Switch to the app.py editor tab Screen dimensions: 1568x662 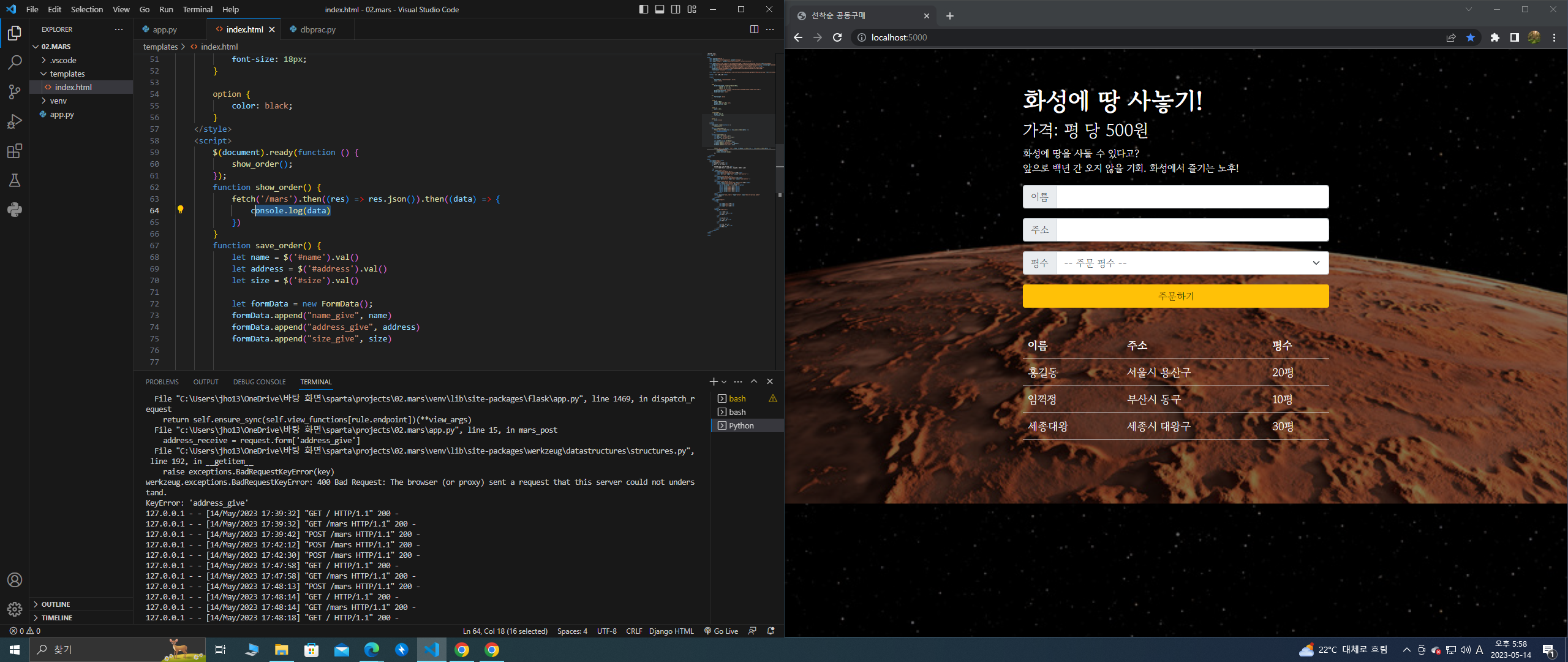[x=165, y=29]
